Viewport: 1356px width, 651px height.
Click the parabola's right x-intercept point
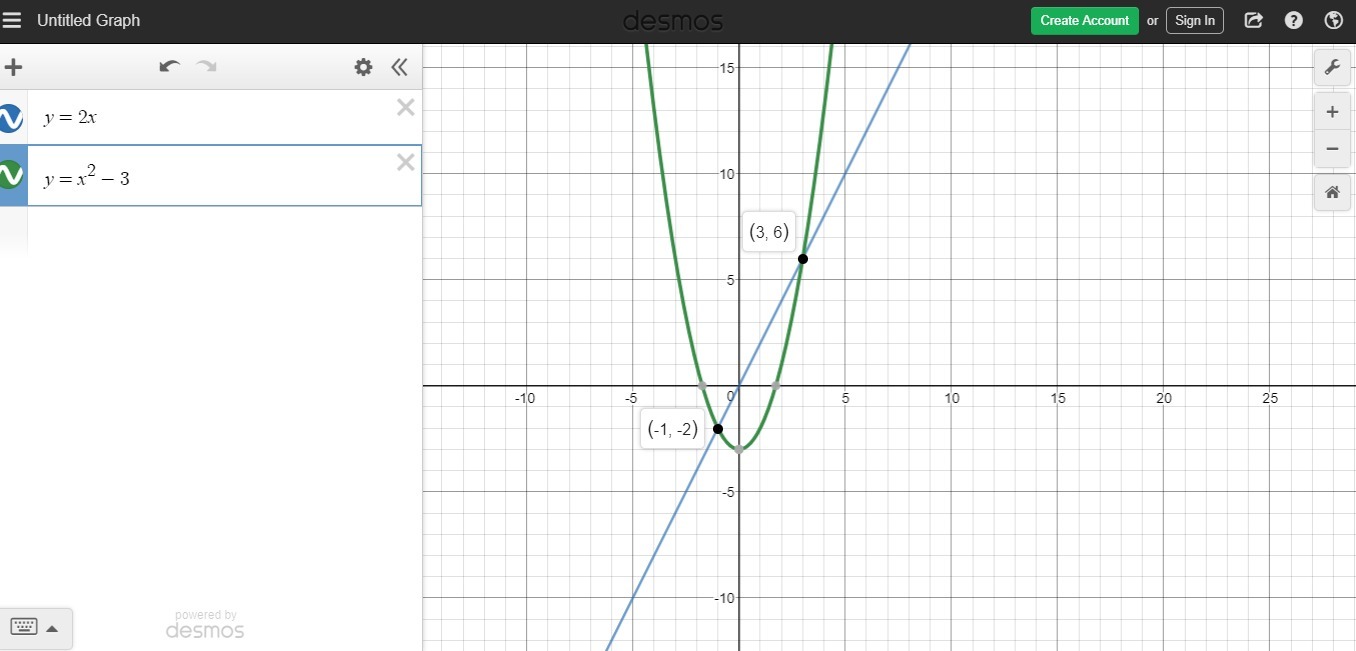point(776,385)
